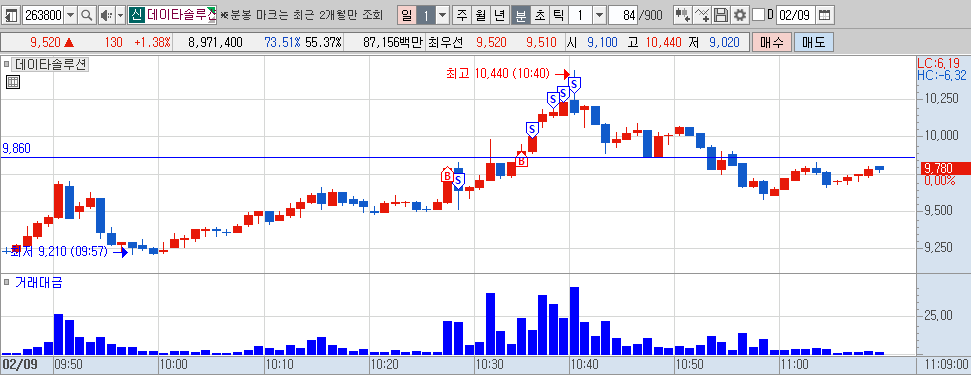Screen dimensions: 971x375
Task: Switch to seconds 초 chart period
Action: pyautogui.click(x=540, y=15)
